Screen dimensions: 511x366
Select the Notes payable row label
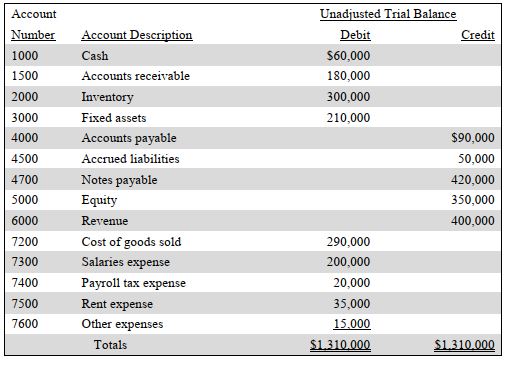coord(119,180)
